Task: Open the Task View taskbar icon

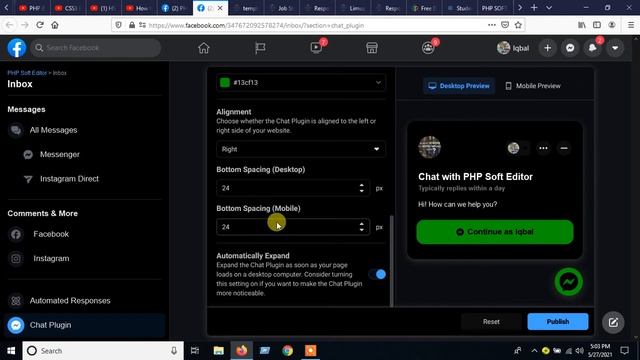Action: click(195, 351)
